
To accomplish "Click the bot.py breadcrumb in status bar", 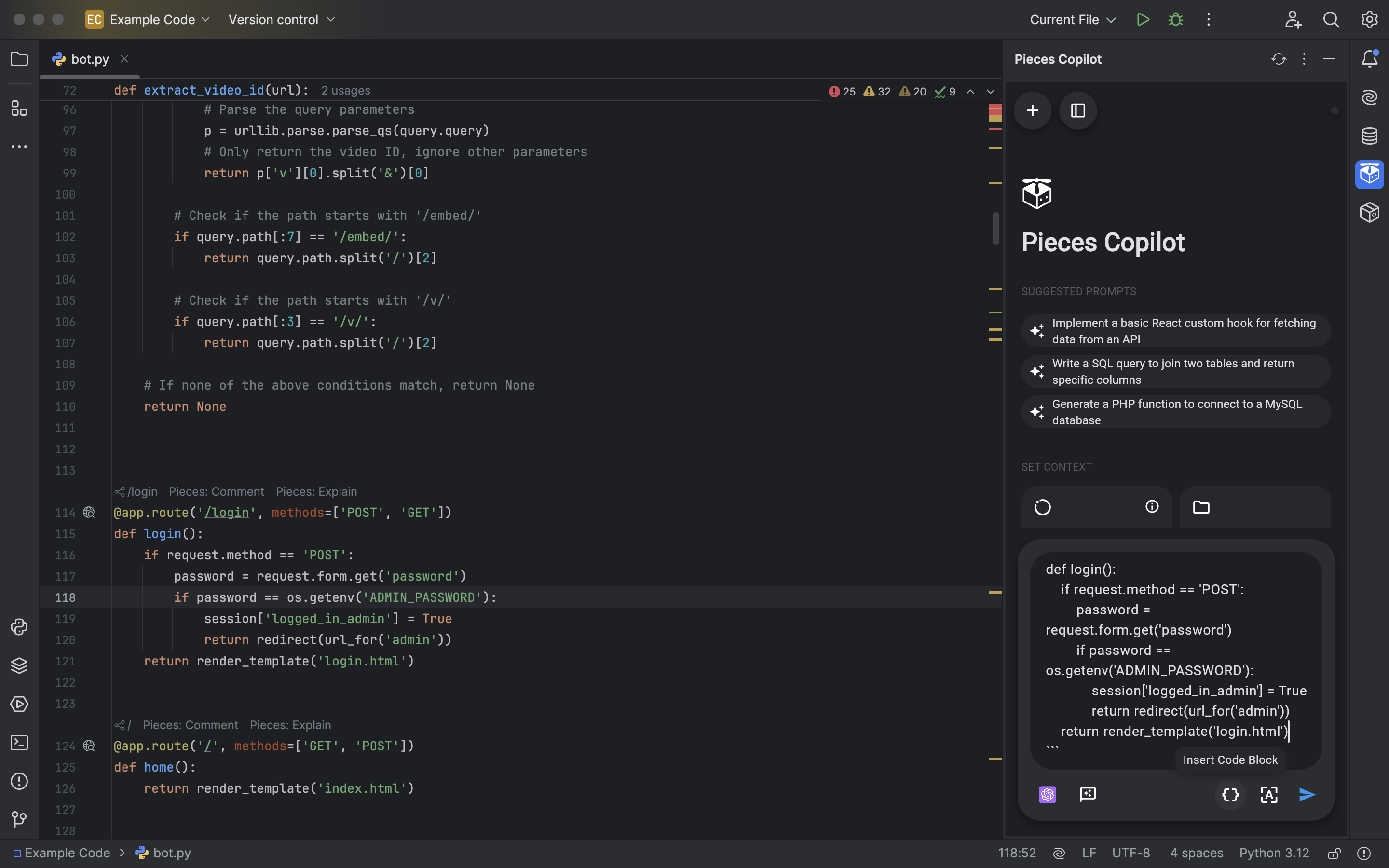I will 163,853.
